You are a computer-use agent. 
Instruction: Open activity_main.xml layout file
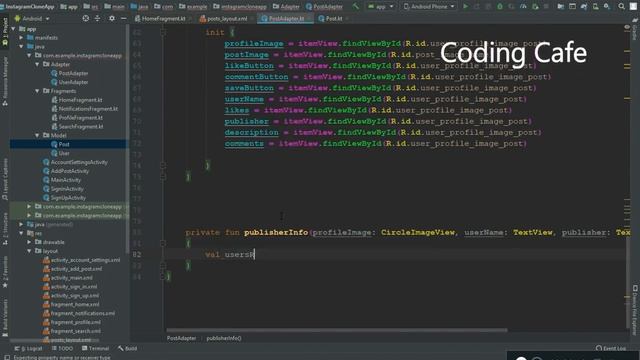click(71, 278)
